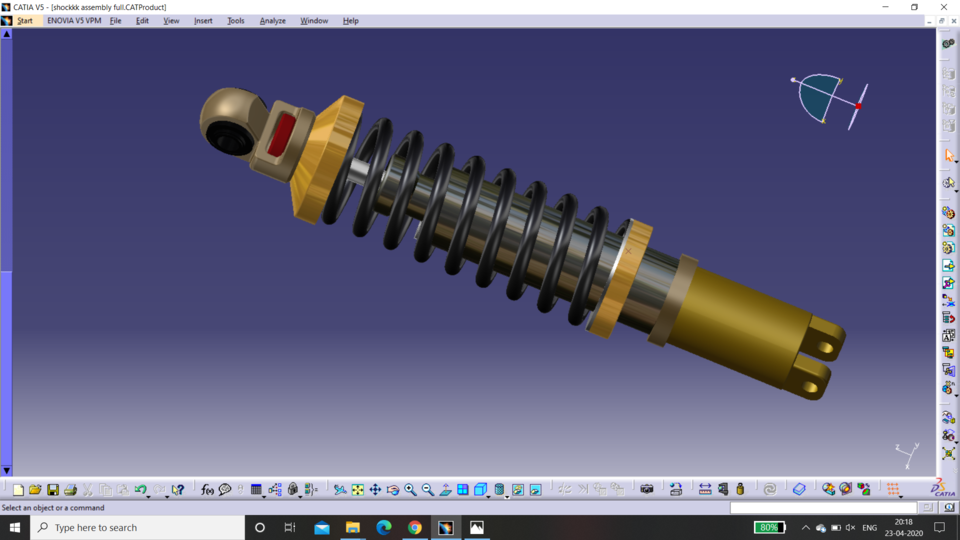Screen dimensions: 960x540
Task: Open Mail app from taskbar
Action: [321, 527]
